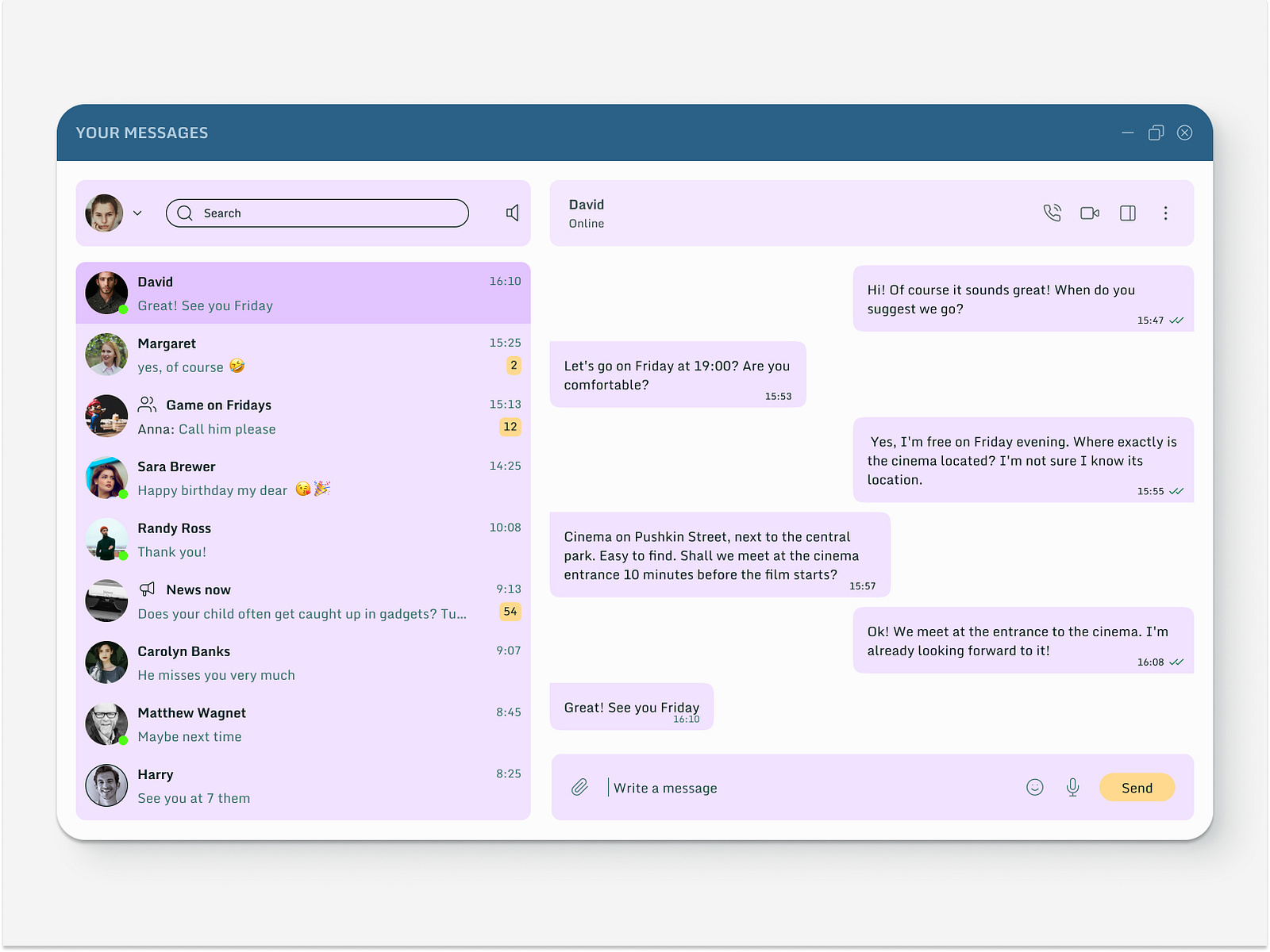This screenshot has height=952, width=1270.
Task: Attach a file using the paperclip icon
Action: click(x=579, y=787)
